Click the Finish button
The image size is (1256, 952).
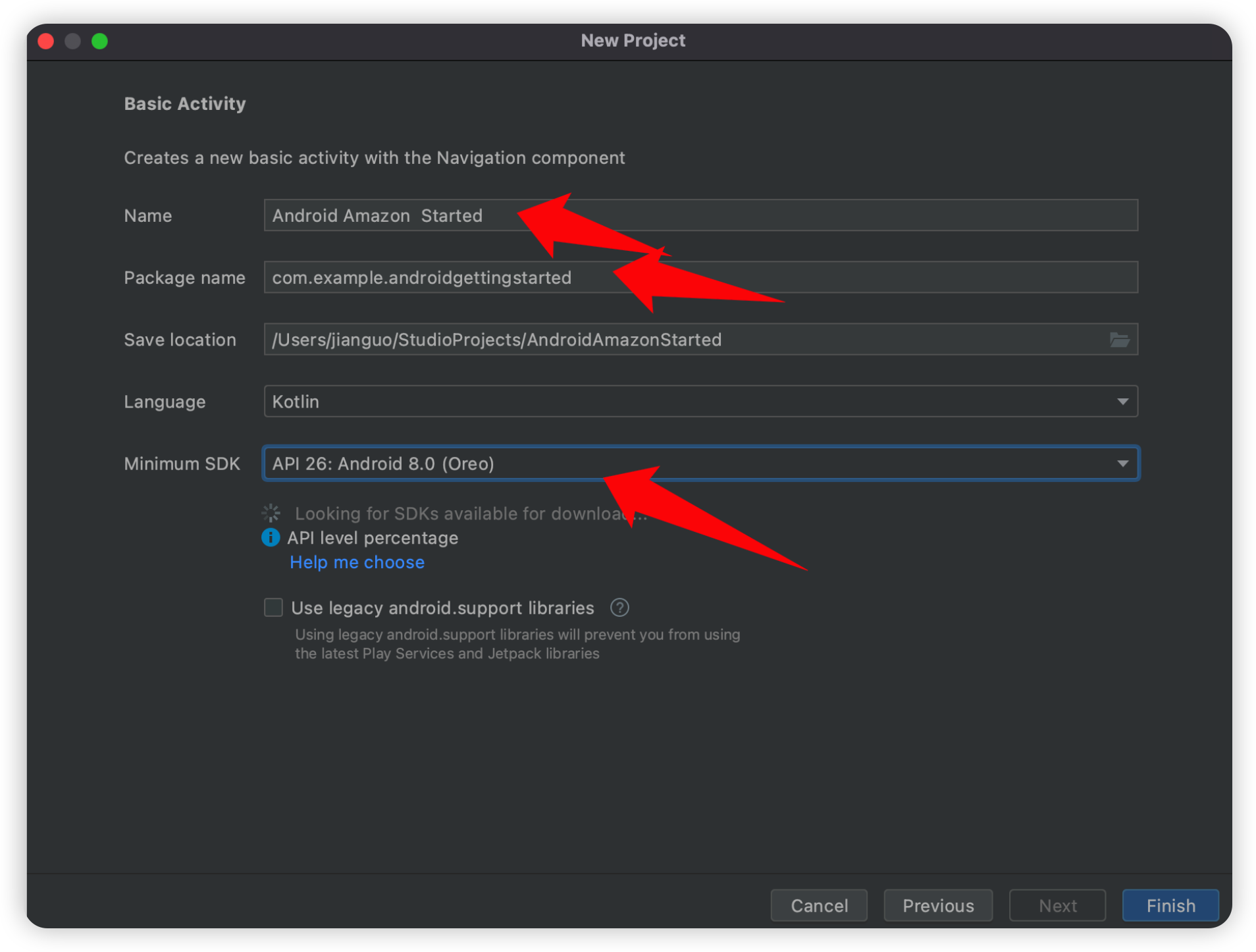(x=1170, y=906)
